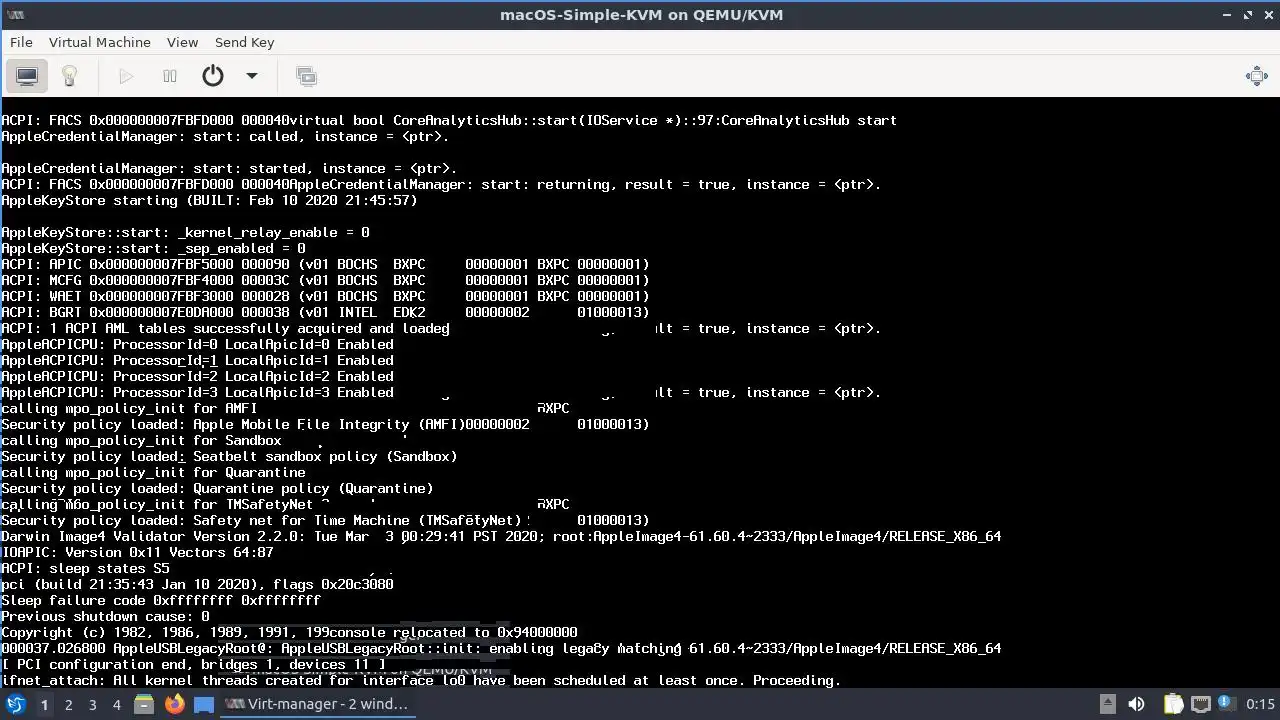The height and width of the screenshot is (720, 1280).
Task: Click the Sleep failure code console line
Action: 161,600
